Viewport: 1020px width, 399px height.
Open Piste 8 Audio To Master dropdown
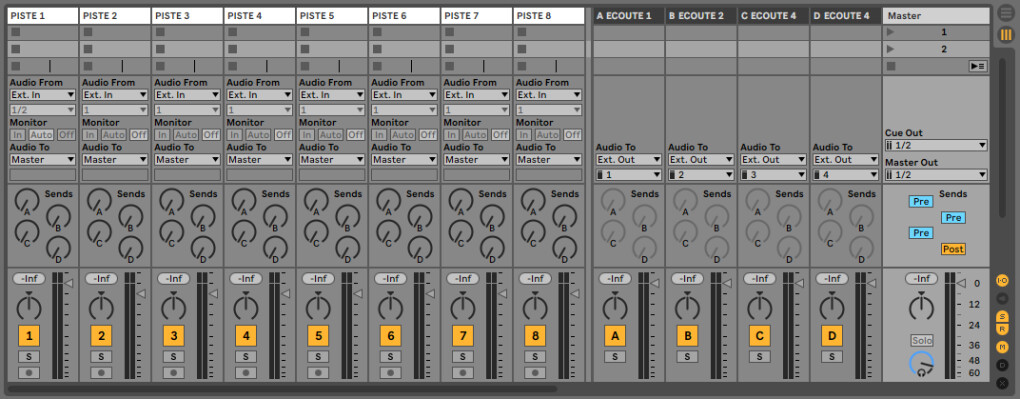548,159
